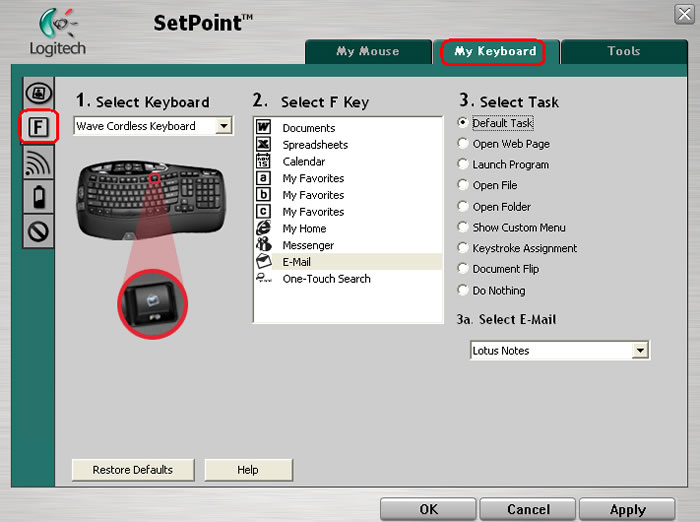Switch to the My Keyboard tab
This screenshot has height=522, width=700.
point(495,51)
